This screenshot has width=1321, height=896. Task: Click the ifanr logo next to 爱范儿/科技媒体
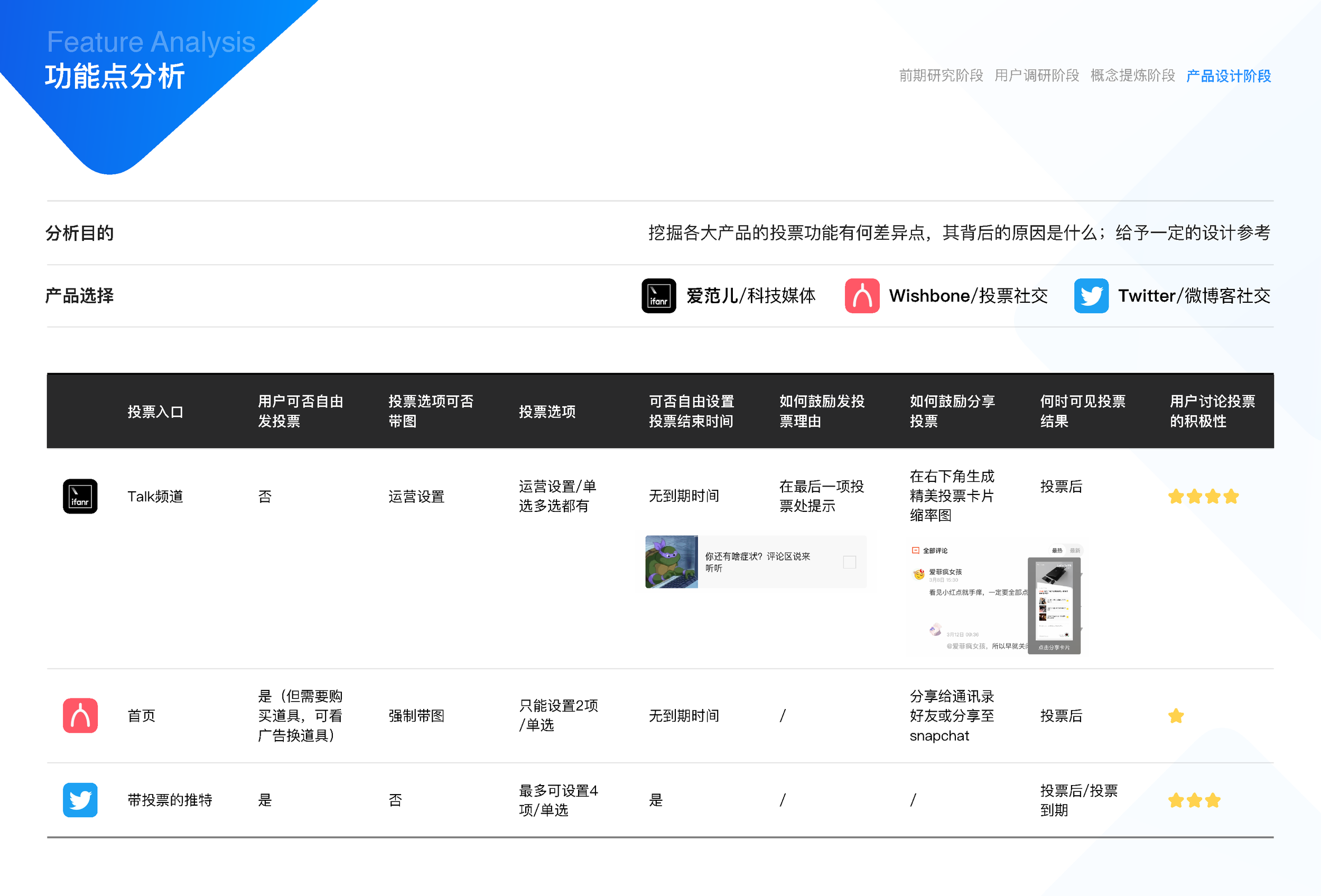click(x=659, y=295)
